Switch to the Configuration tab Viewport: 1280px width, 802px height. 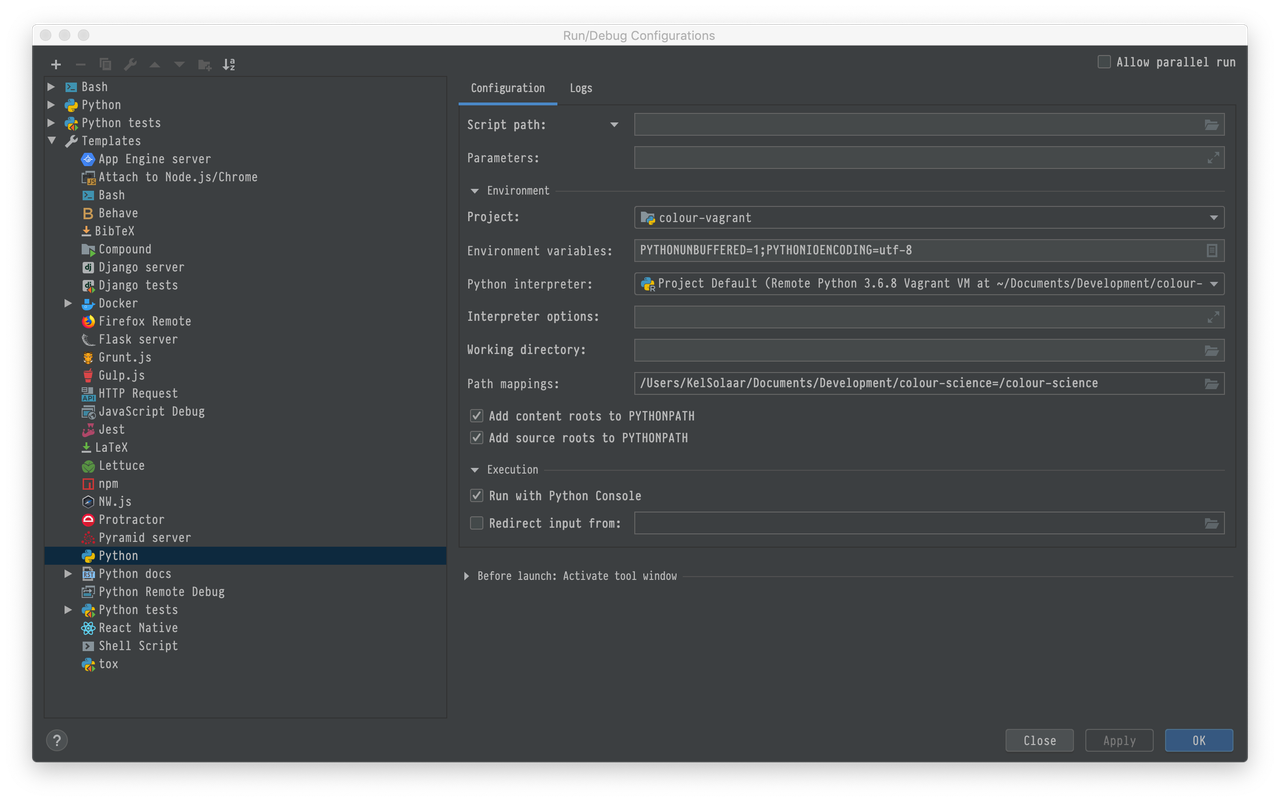point(508,88)
